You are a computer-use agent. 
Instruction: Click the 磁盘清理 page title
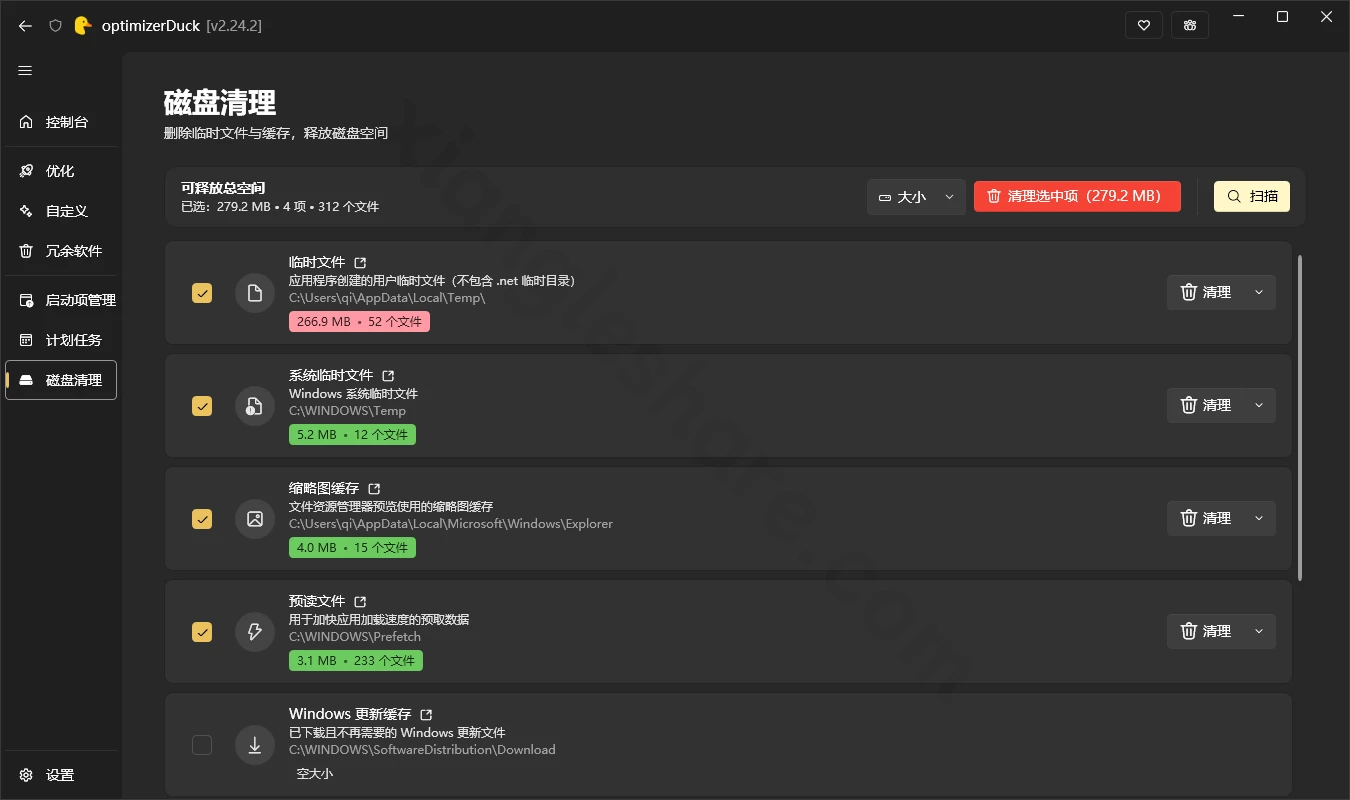(220, 103)
